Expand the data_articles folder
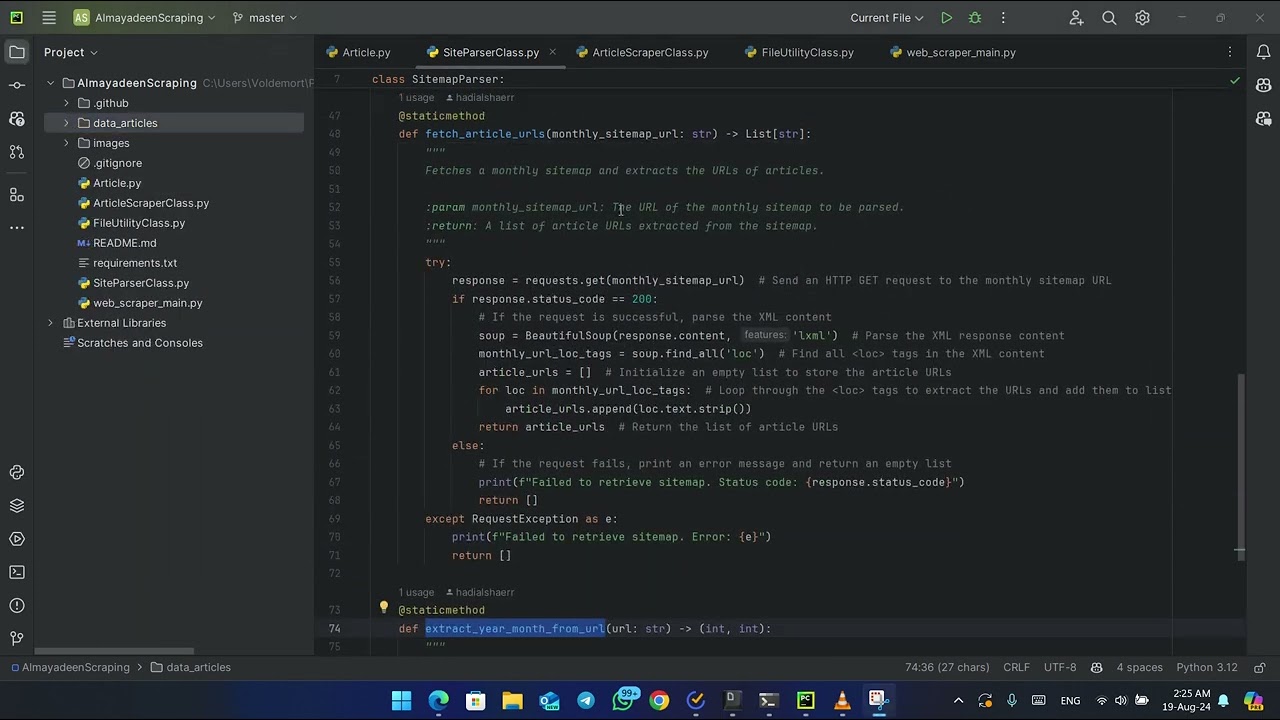 pyautogui.click(x=66, y=123)
